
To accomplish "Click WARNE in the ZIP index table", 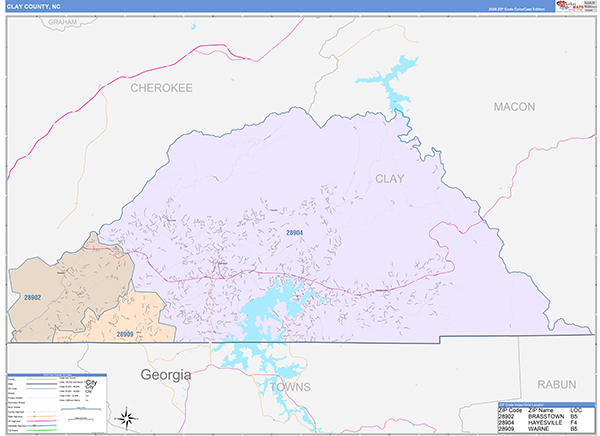I will pyautogui.click(x=538, y=429).
